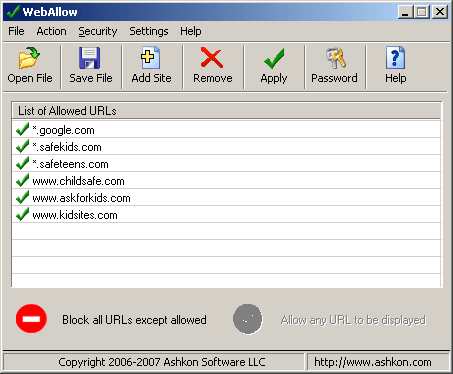This screenshot has height=374, width=453.
Task: Click the List of Allowed URLs column header
Action: coord(226,111)
